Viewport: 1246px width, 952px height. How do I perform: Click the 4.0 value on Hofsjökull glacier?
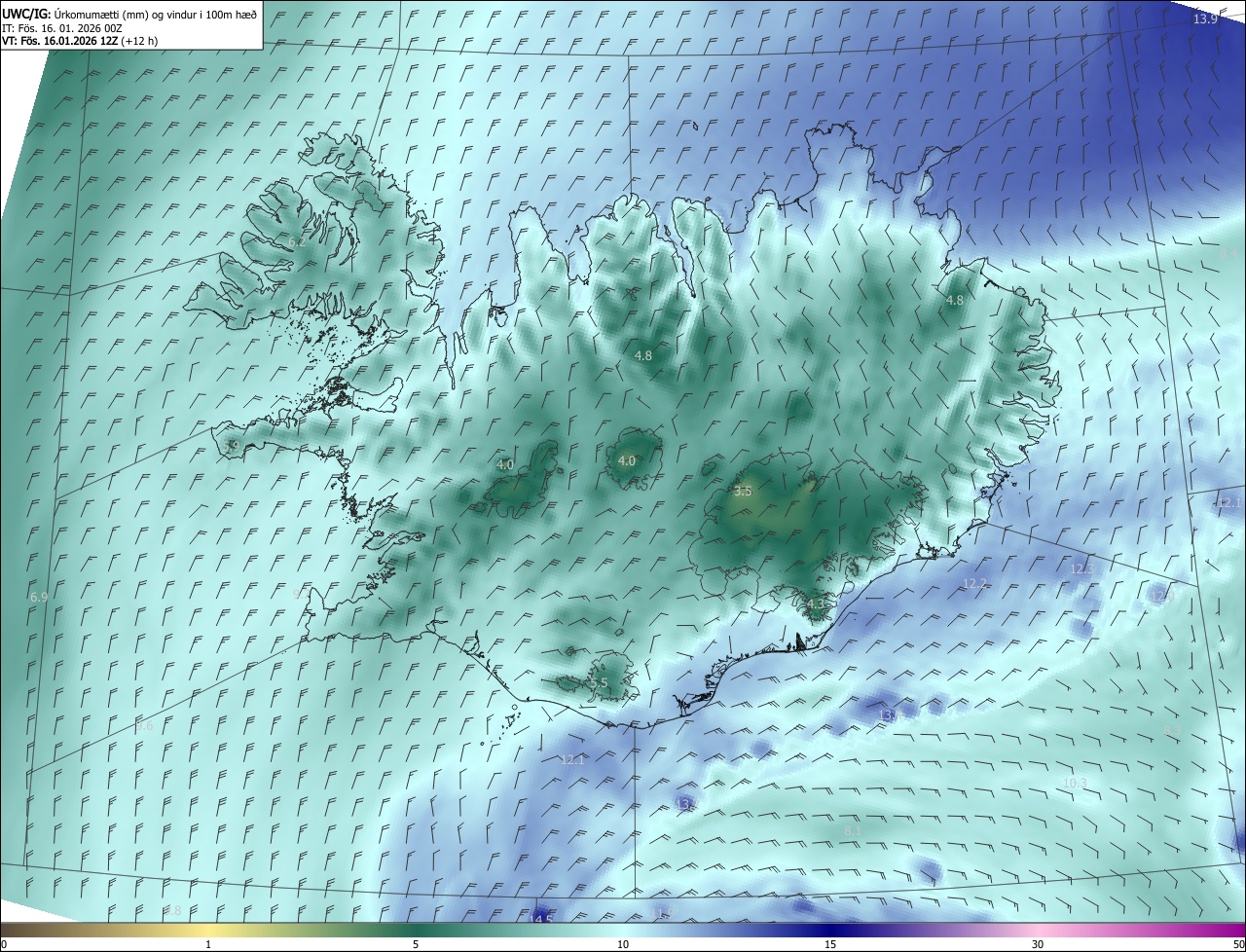[x=627, y=461]
